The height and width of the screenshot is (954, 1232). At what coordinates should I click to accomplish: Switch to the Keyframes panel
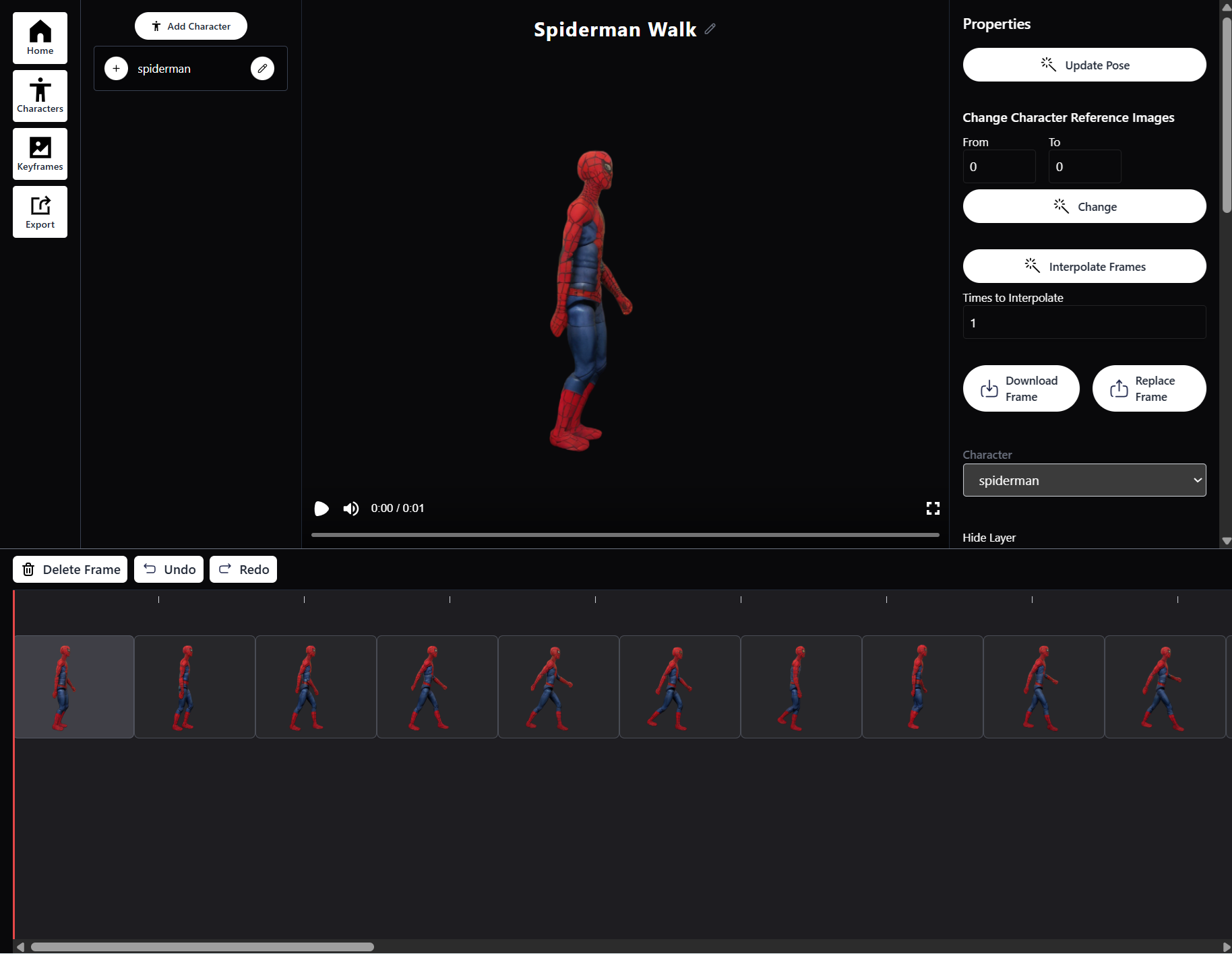pyautogui.click(x=40, y=154)
